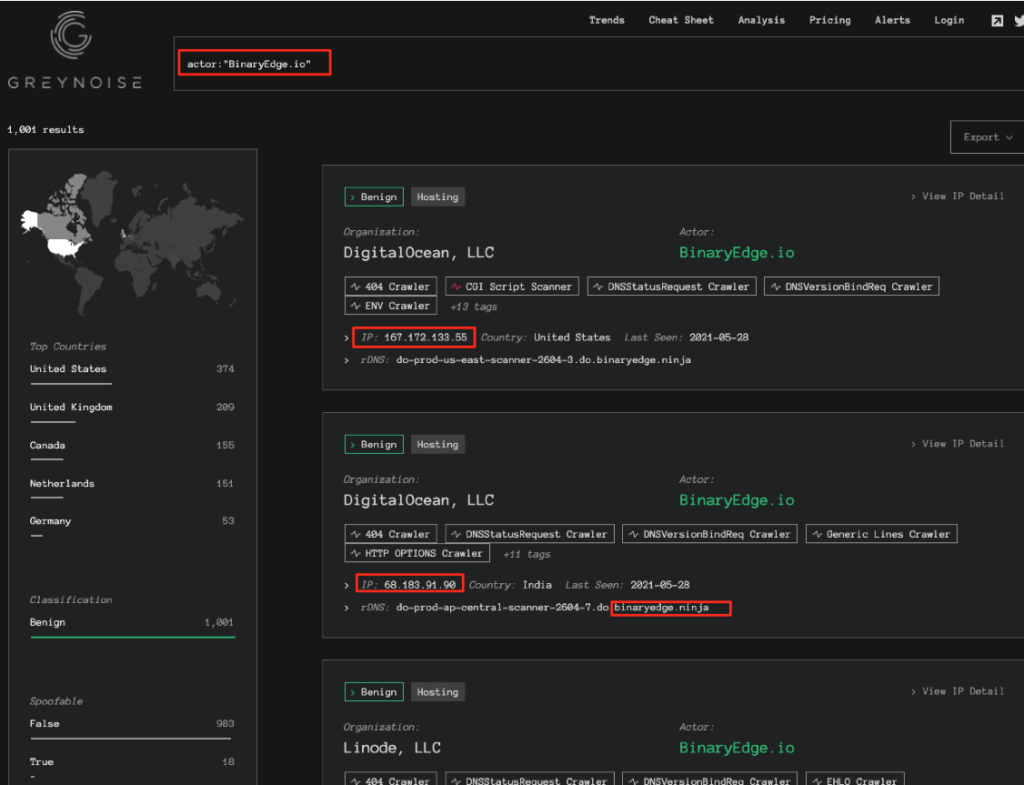Go to the Cheat Sheet page

point(681,20)
